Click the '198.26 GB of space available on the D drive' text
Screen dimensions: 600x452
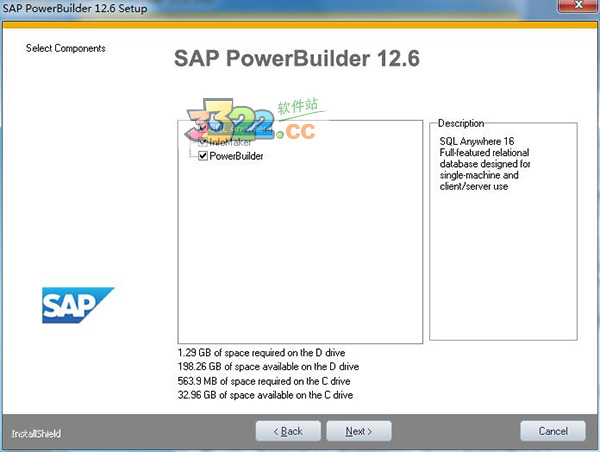[x=268, y=367]
